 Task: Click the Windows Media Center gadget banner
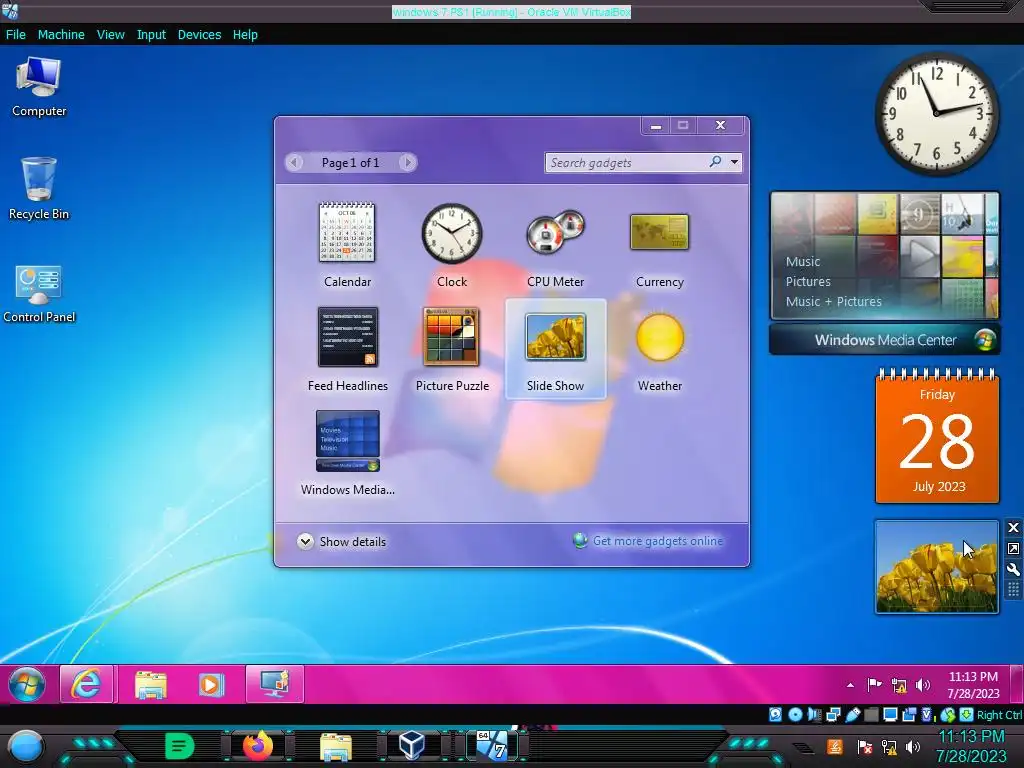click(x=884, y=340)
